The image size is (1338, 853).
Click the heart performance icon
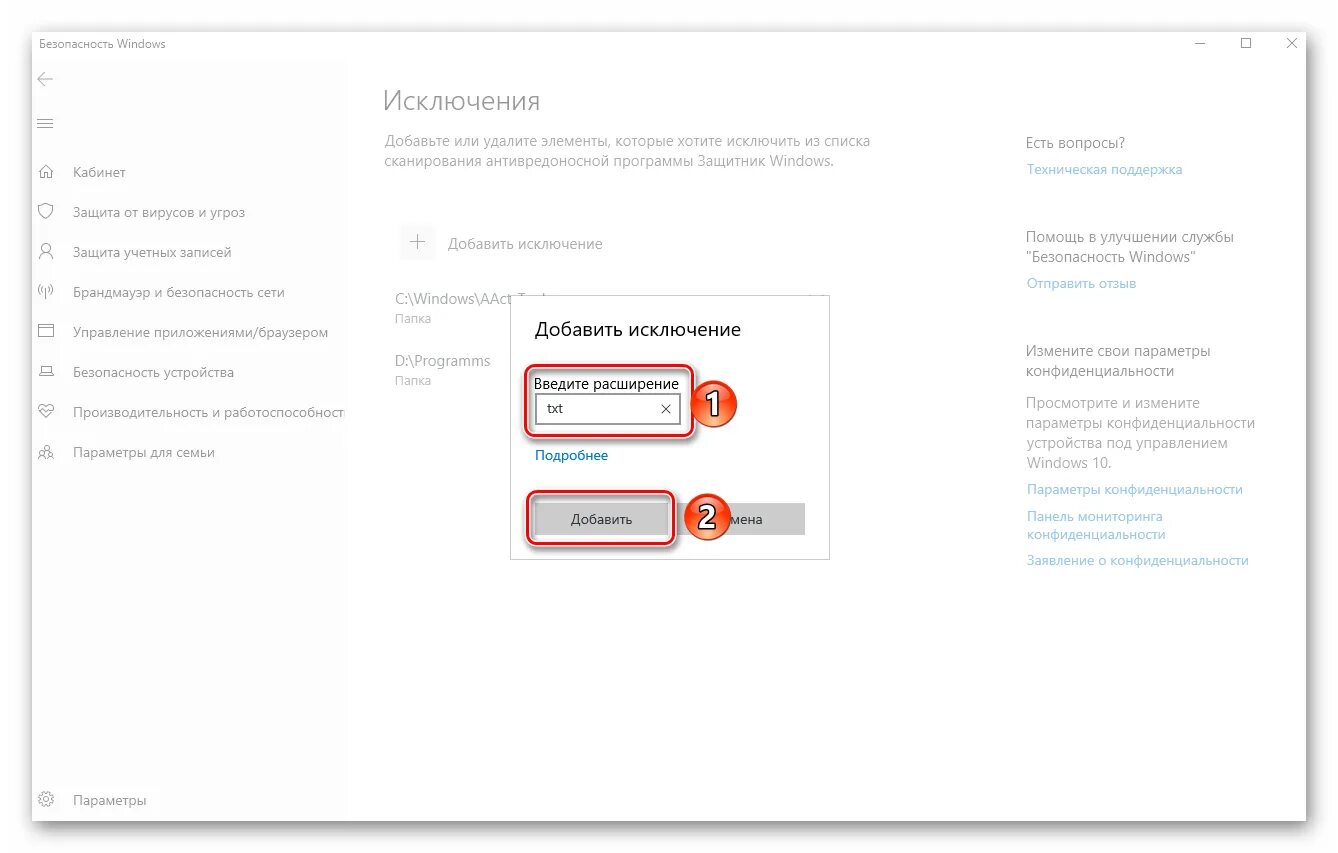(45, 412)
